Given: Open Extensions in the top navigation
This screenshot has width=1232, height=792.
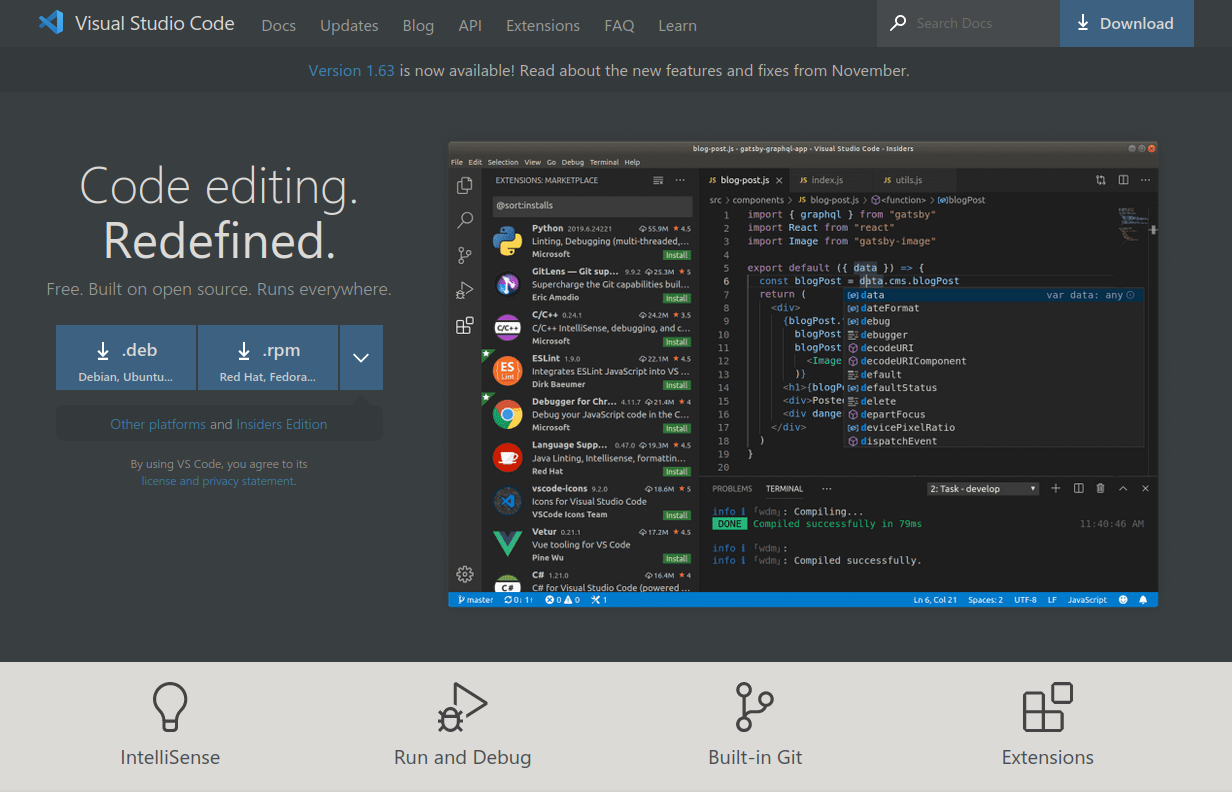Looking at the screenshot, I should tap(543, 25).
